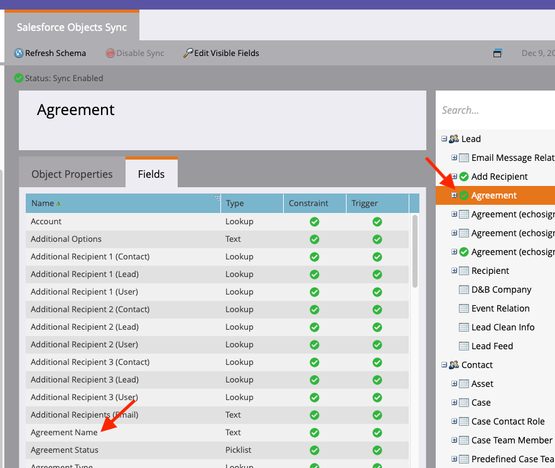Image resolution: width=555 pixels, height=468 pixels.
Task: Click the Edit Visible Fields wrench icon
Action: [x=188, y=53]
